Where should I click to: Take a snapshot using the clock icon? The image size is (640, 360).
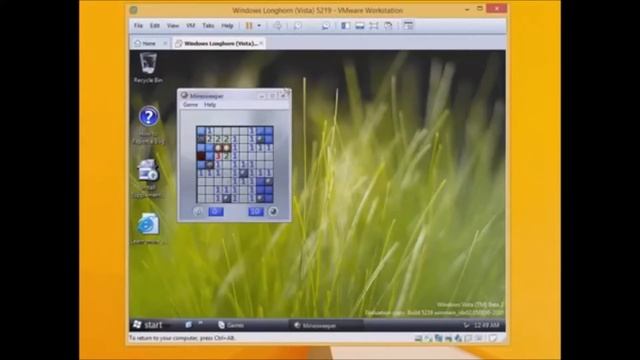point(298,26)
